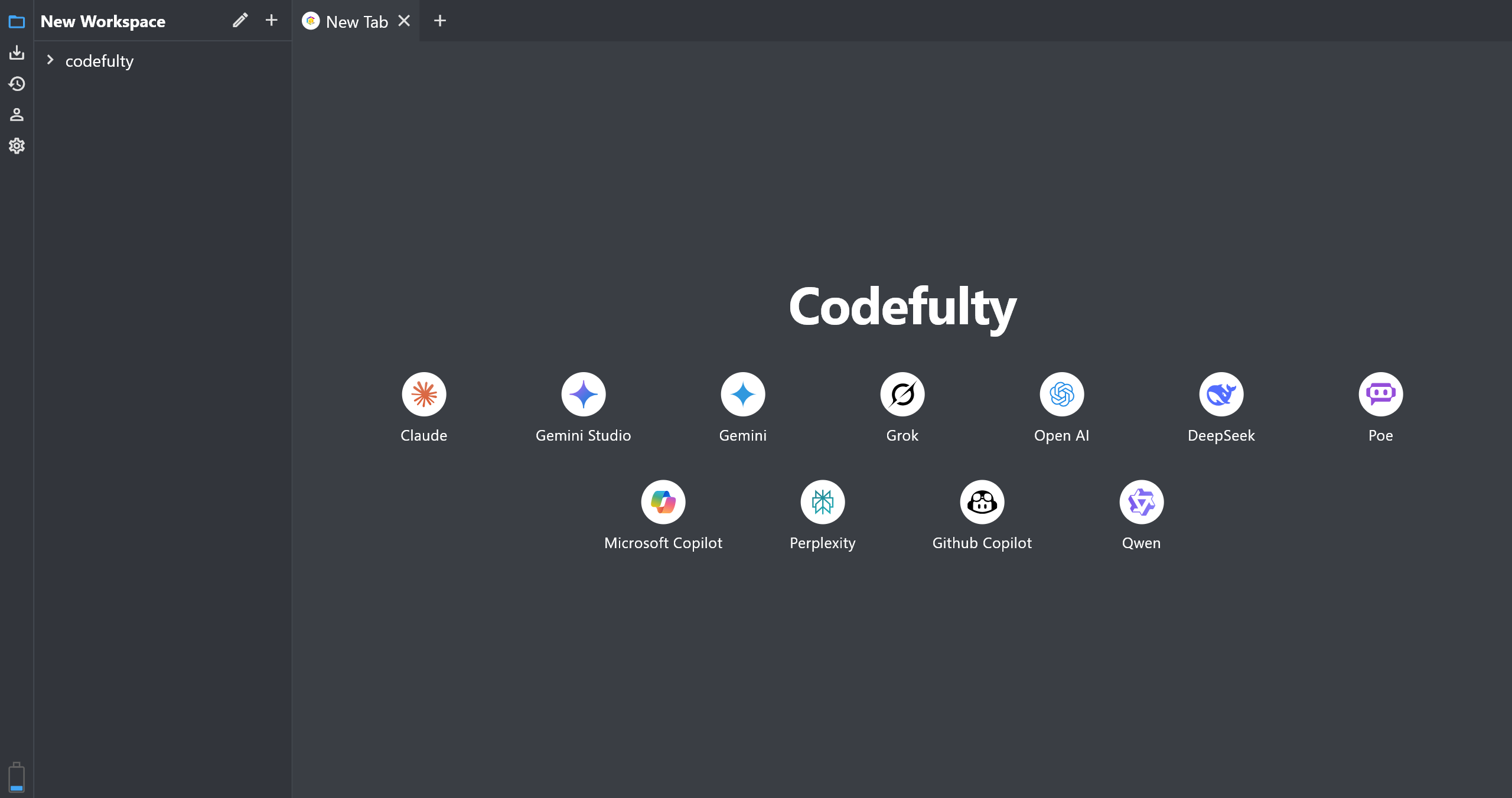Viewport: 1512px width, 798px height.
Task: Launch Gemini Studio from shortcuts
Action: point(583,394)
